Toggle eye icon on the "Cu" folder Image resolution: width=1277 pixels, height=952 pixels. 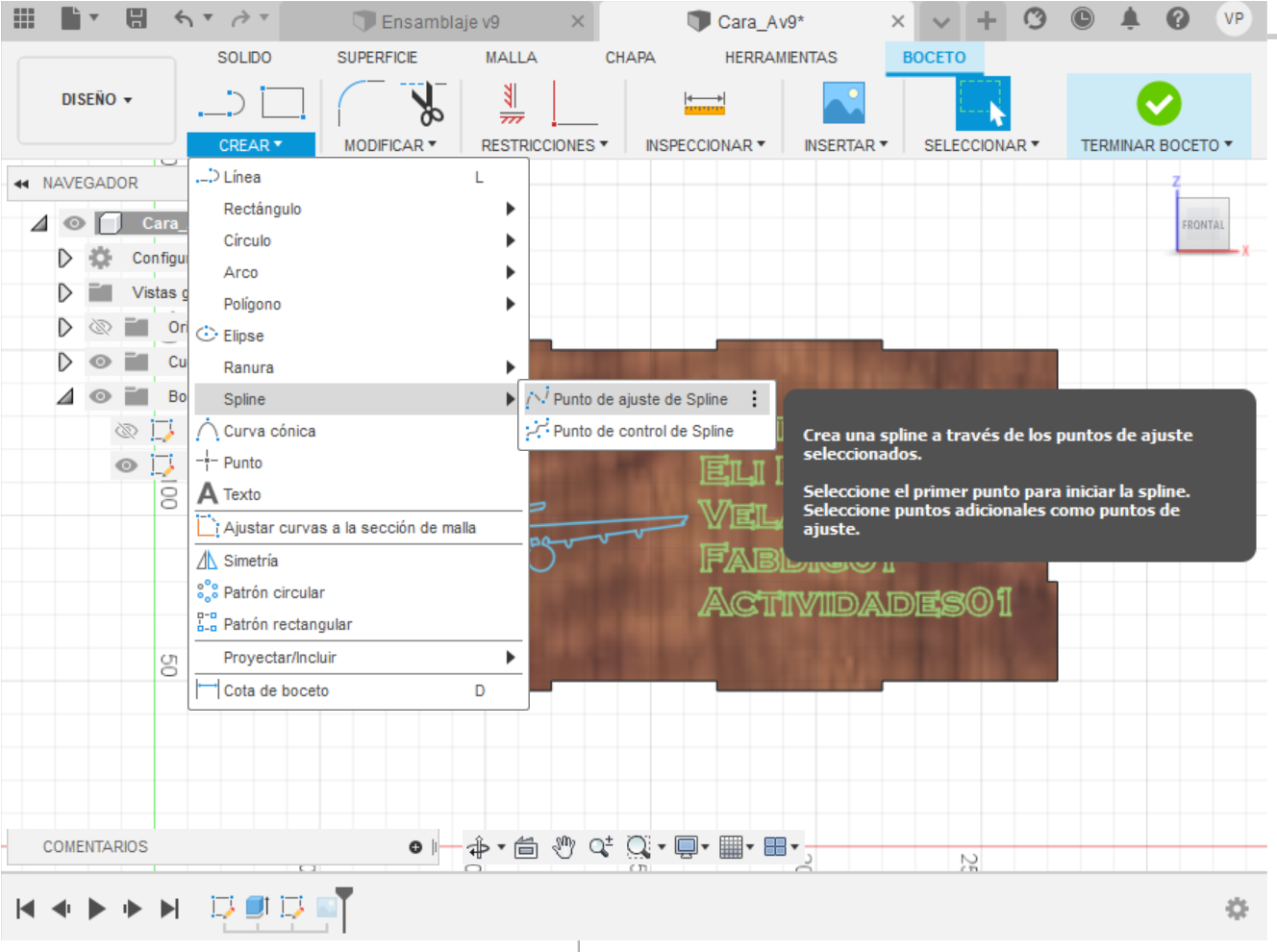click(100, 362)
